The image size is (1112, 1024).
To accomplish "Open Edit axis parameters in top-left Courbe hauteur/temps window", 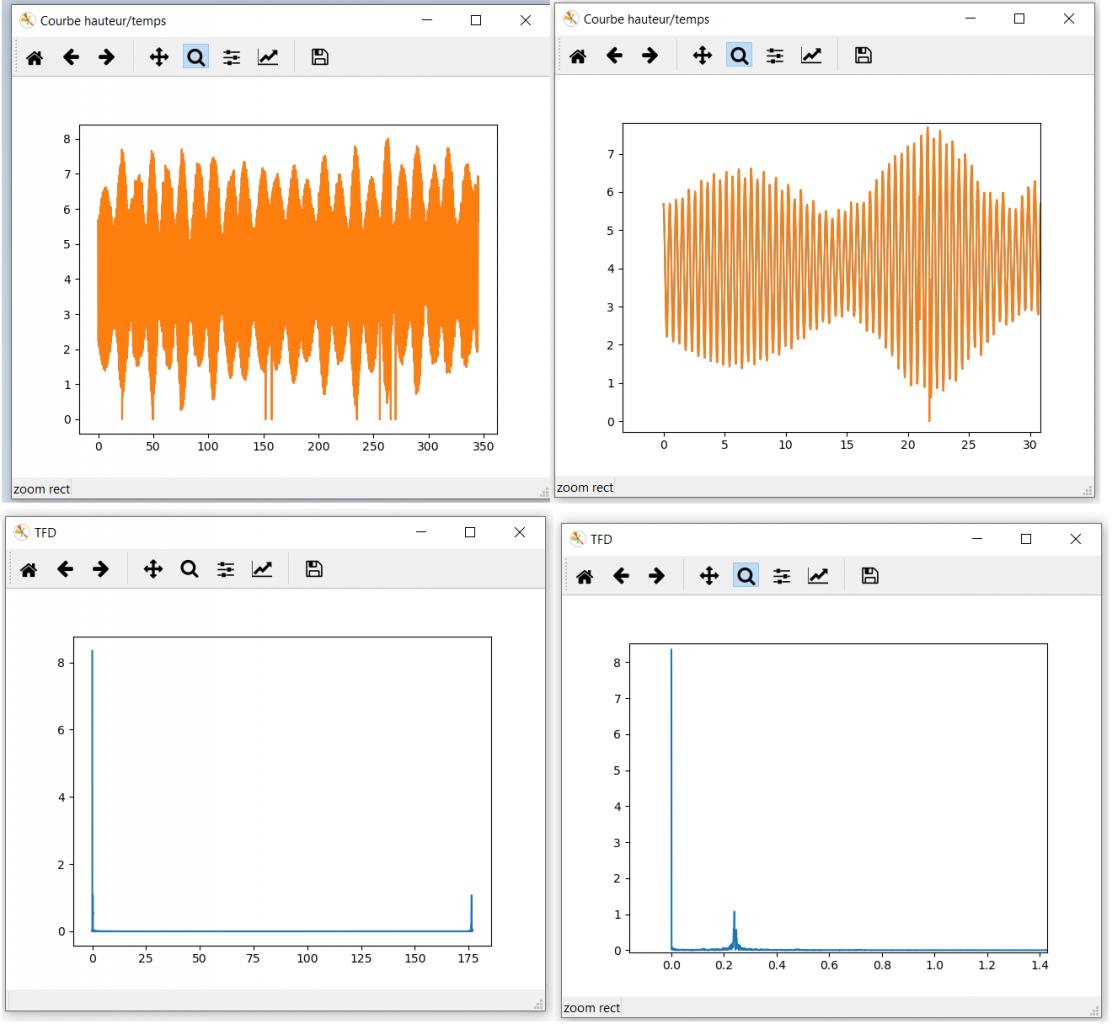I will 267,57.
